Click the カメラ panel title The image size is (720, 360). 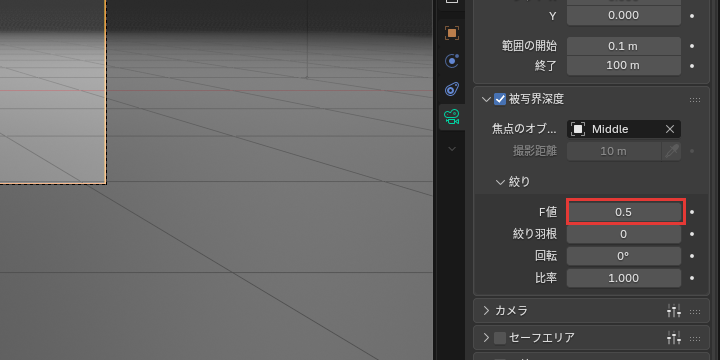point(512,311)
